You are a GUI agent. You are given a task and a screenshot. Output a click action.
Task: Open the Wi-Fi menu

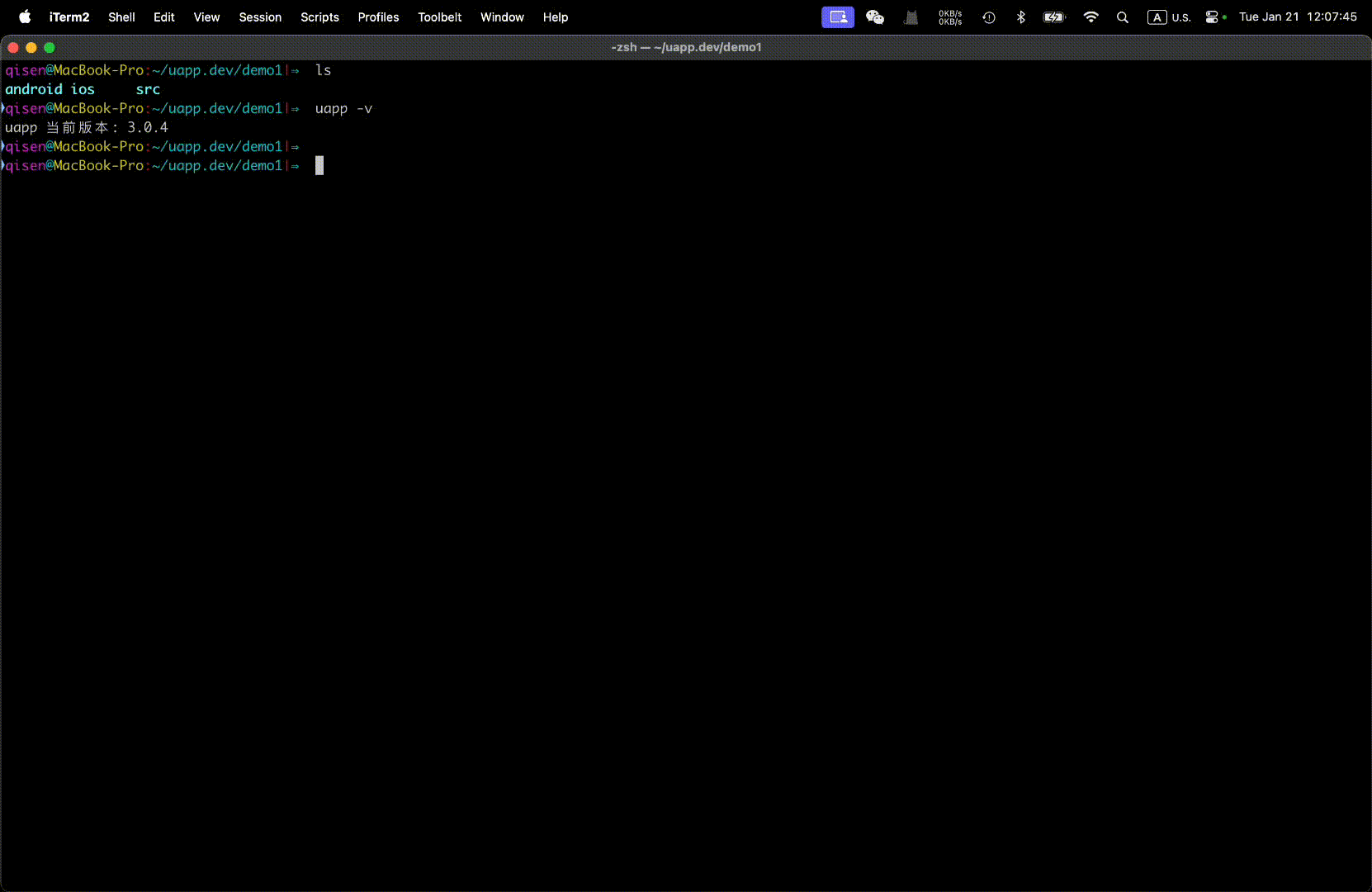coord(1091,17)
